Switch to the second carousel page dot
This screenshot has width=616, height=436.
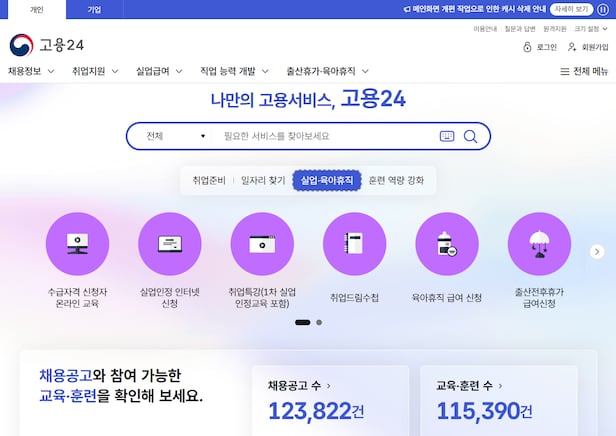pos(319,323)
